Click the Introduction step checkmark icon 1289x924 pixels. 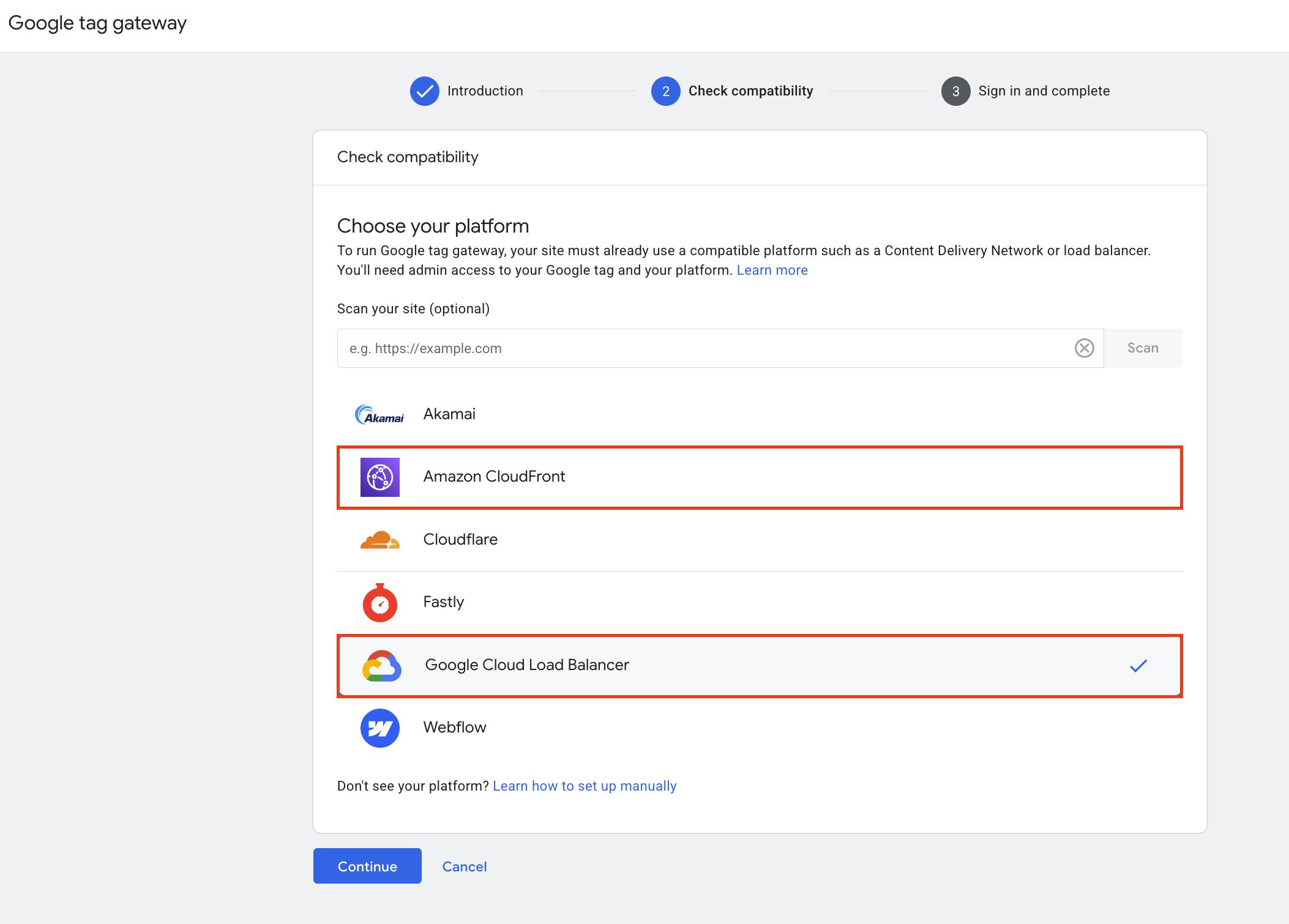point(425,91)
